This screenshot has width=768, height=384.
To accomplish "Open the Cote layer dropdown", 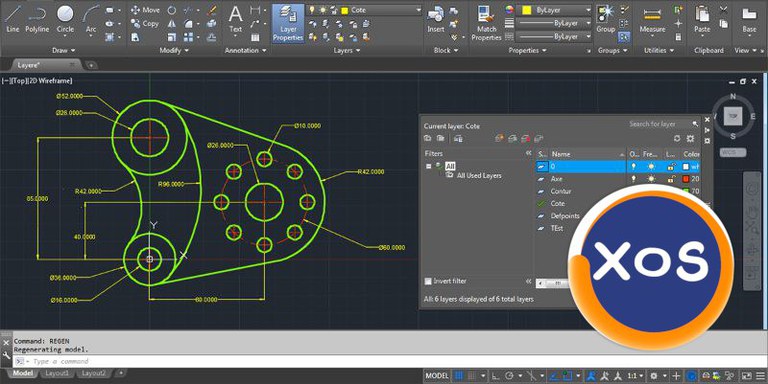I will [364, 10].
